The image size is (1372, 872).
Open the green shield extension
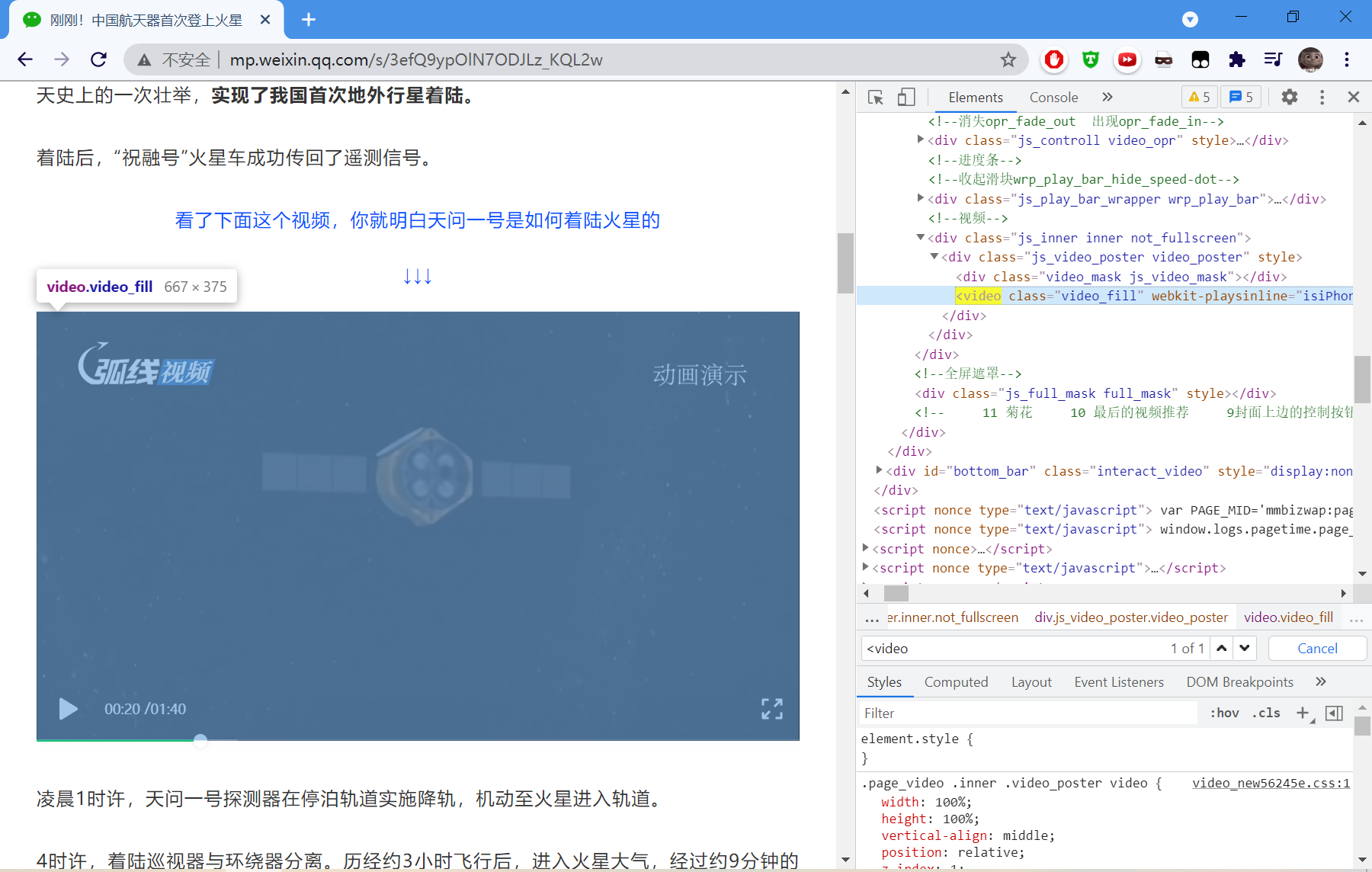pos(1091,59)
